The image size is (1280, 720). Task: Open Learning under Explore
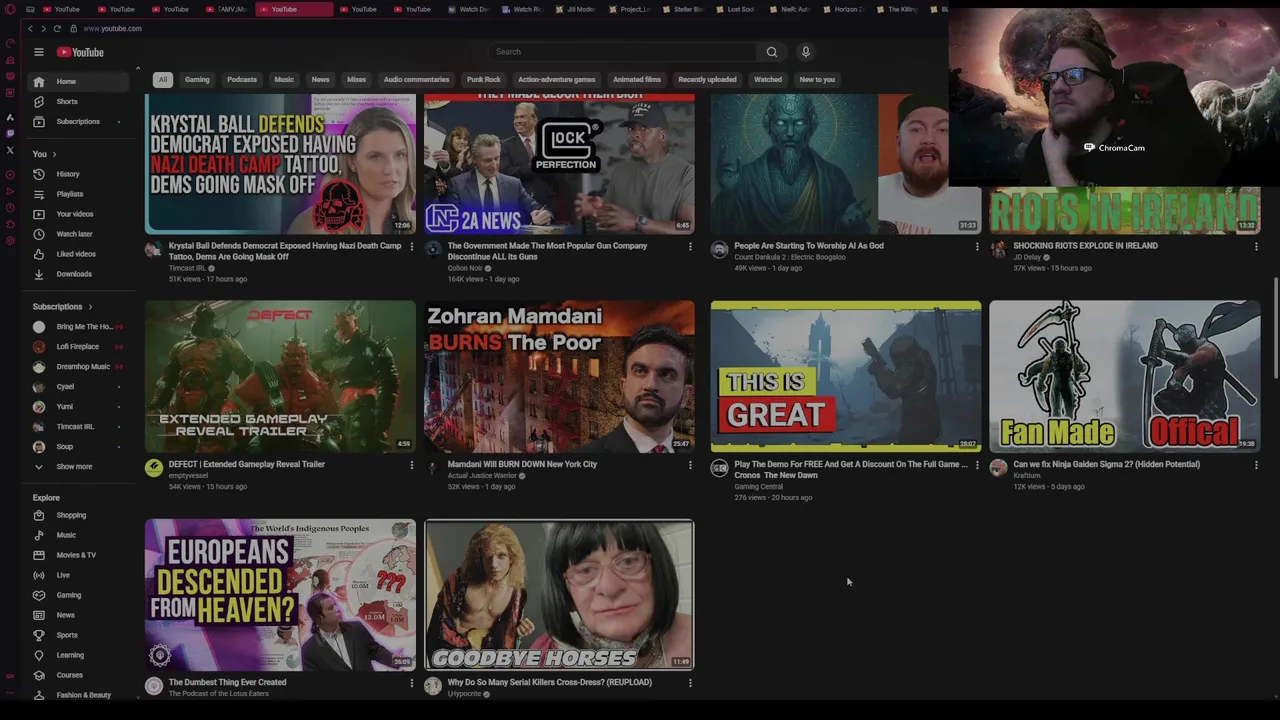click(x=78, y=655)
